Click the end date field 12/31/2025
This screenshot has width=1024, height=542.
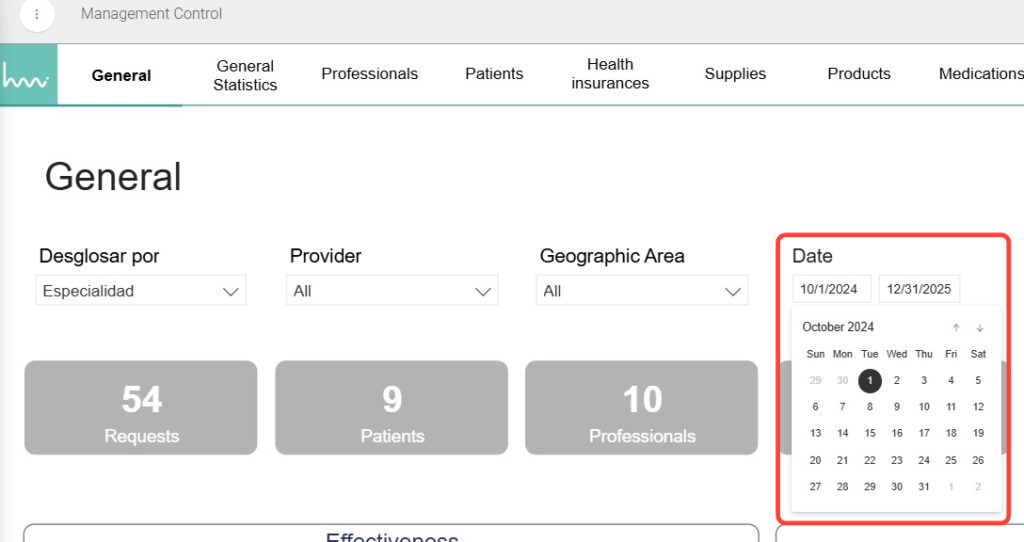919,289
